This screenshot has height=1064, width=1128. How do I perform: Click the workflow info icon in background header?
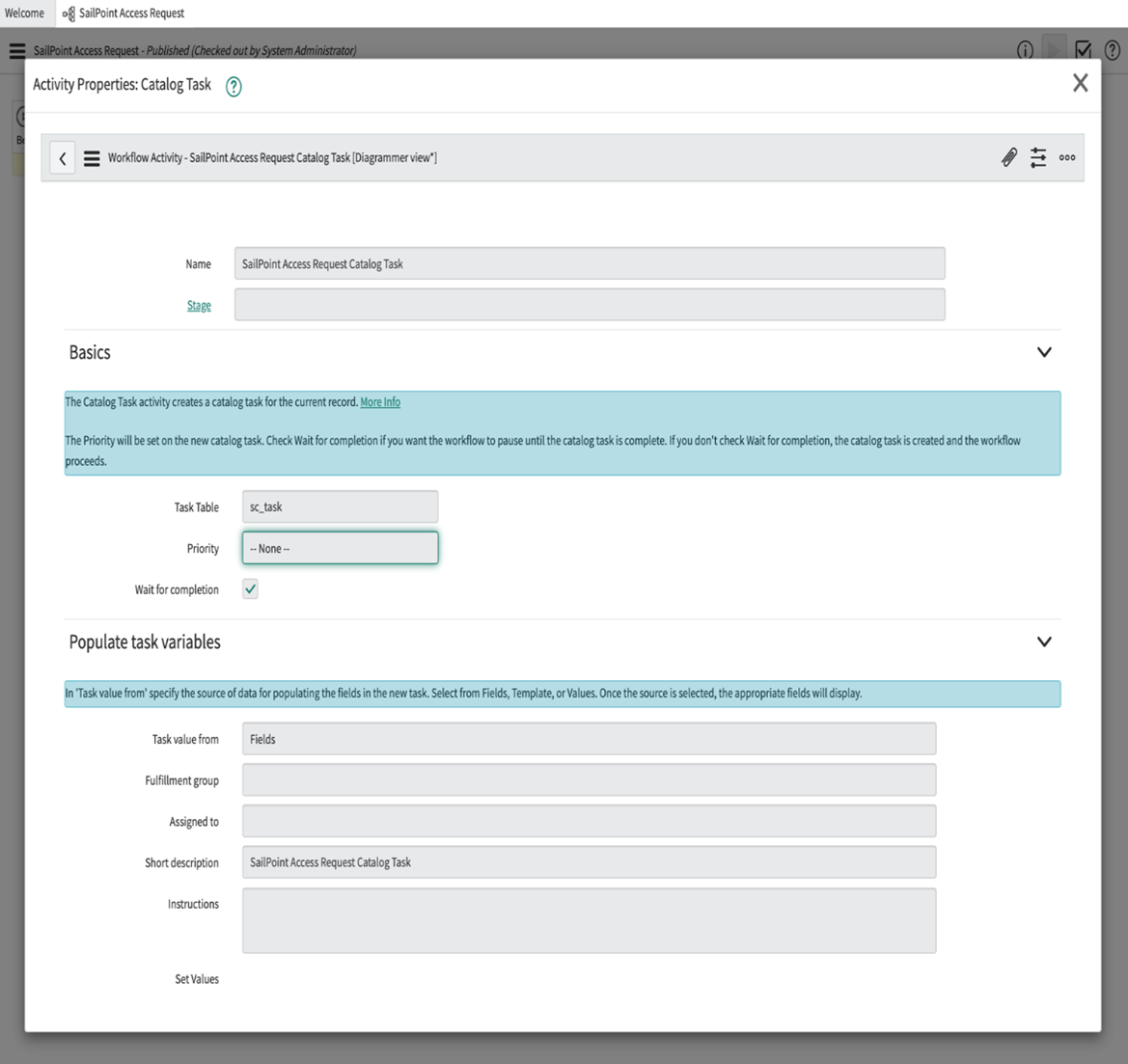(x=1025, y=49)
